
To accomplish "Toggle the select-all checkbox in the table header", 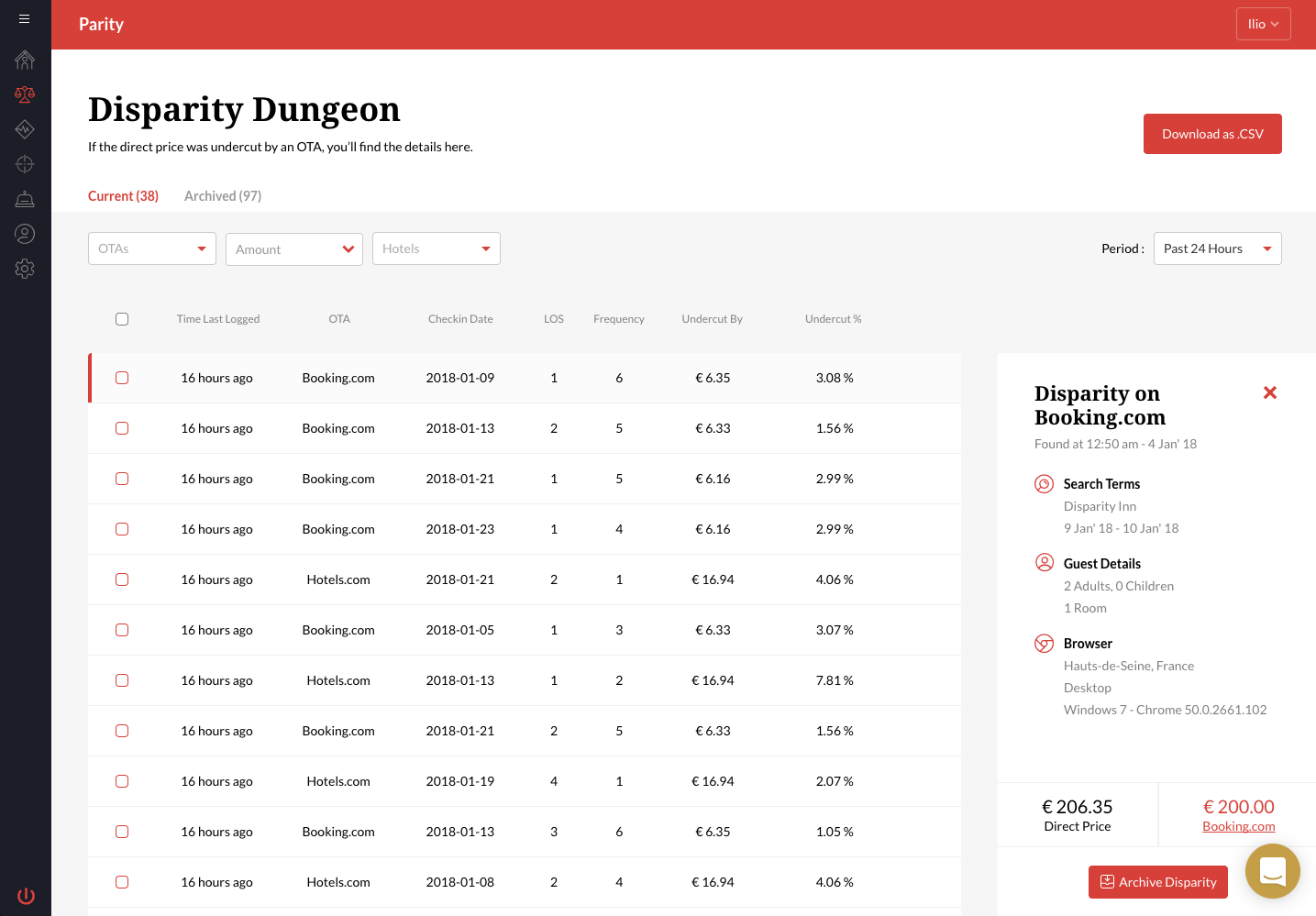I will (122, 319).
